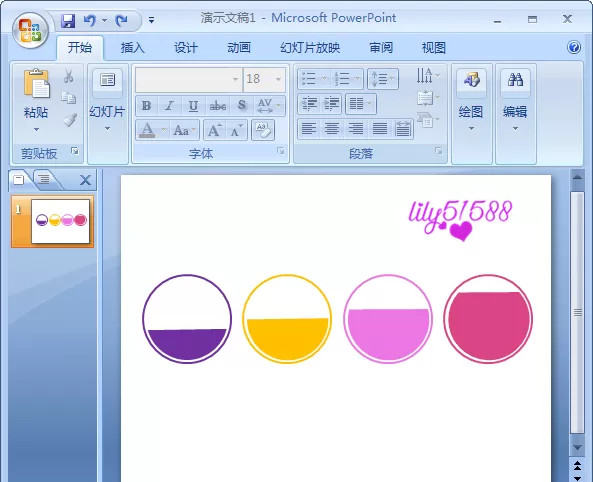Viewport: 593px width, 482px height.
Task: Open the 剪贴板 dialog launcher
Action: coord(75,151)
